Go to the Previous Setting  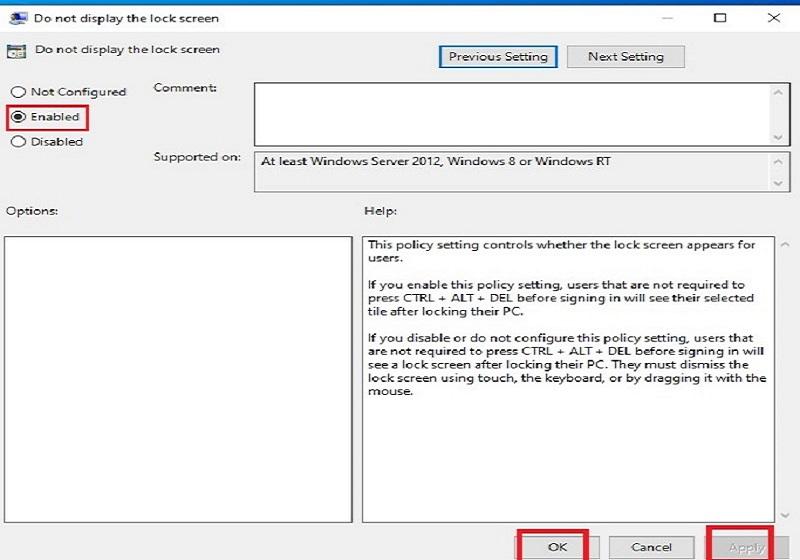(498, 57)
